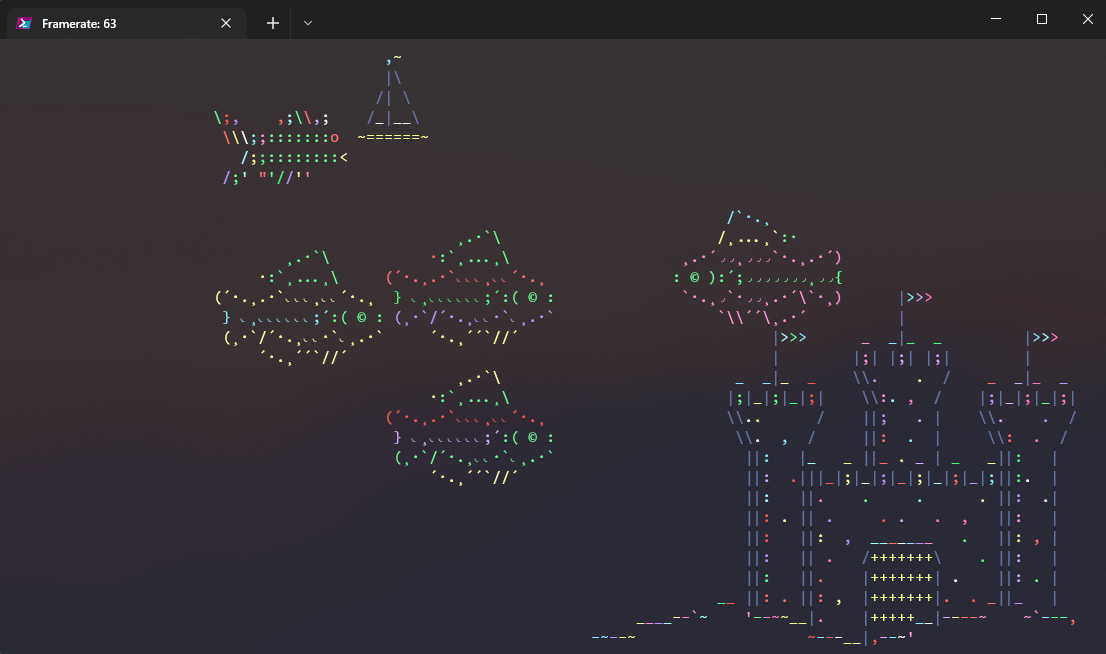This screenshot has width=1106, height=654.
Task: Open the profile dropdown menu
Action: [308, 23]
